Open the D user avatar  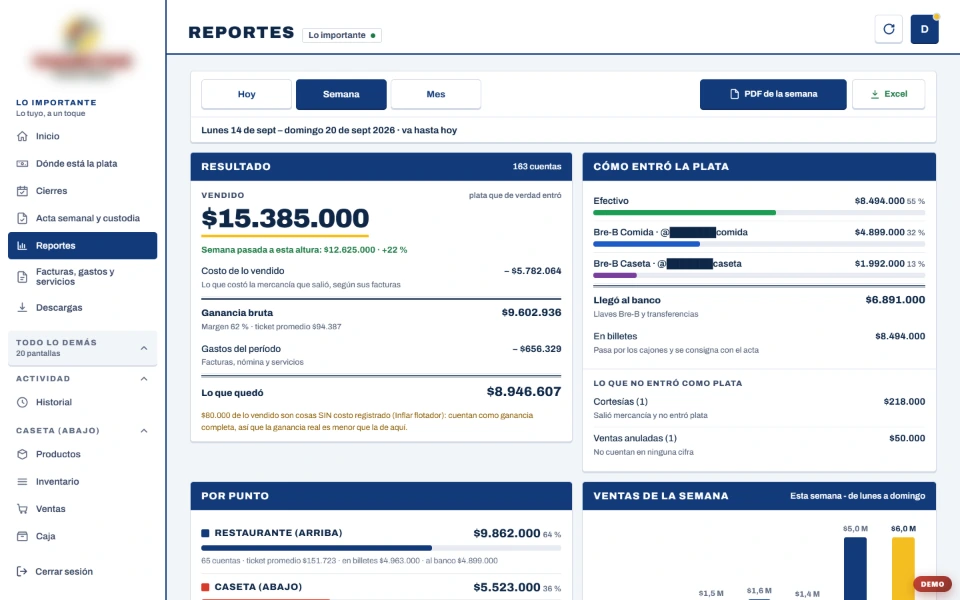pos(924,29)
